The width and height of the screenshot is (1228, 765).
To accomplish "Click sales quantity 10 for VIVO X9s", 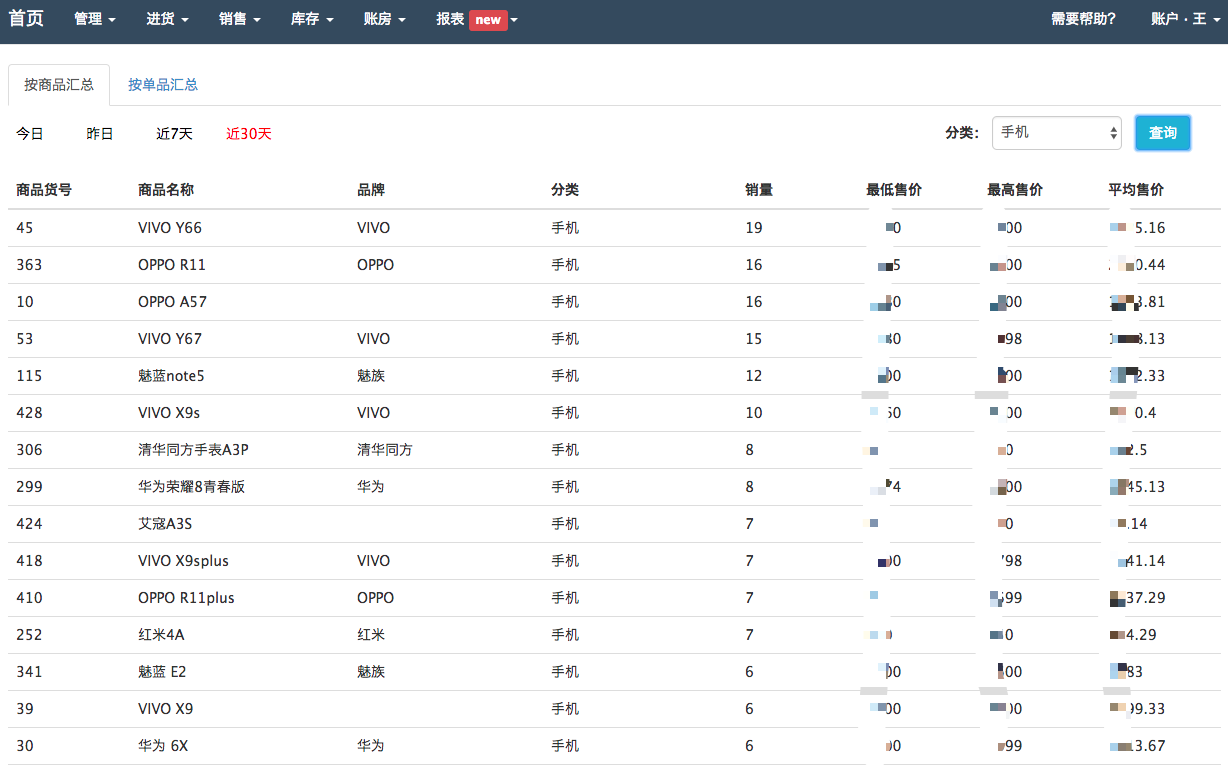I will [x=754, y=413].
